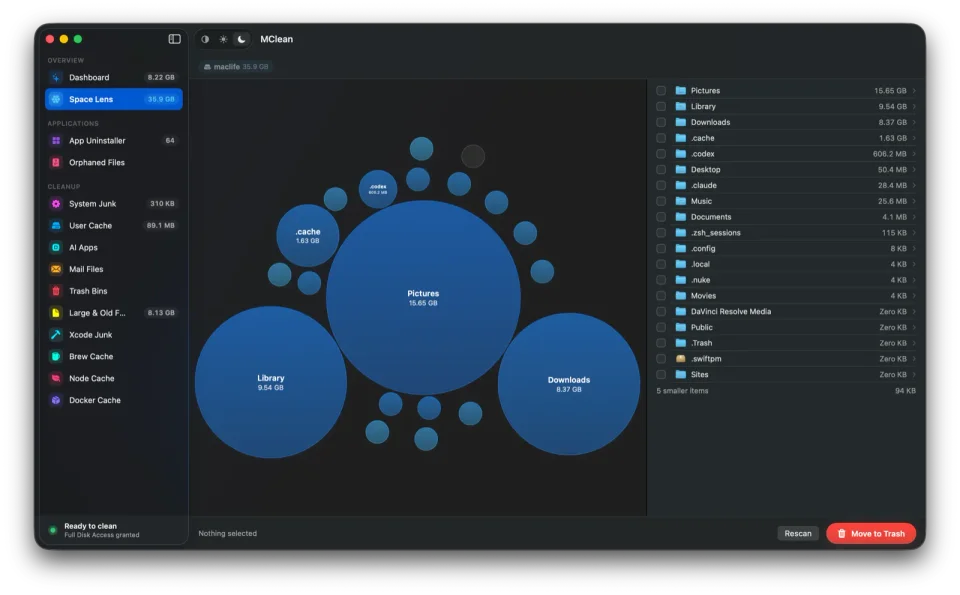Click the 5 smaller items row
The height and width of the screenshot is (595, 960).
786,391
